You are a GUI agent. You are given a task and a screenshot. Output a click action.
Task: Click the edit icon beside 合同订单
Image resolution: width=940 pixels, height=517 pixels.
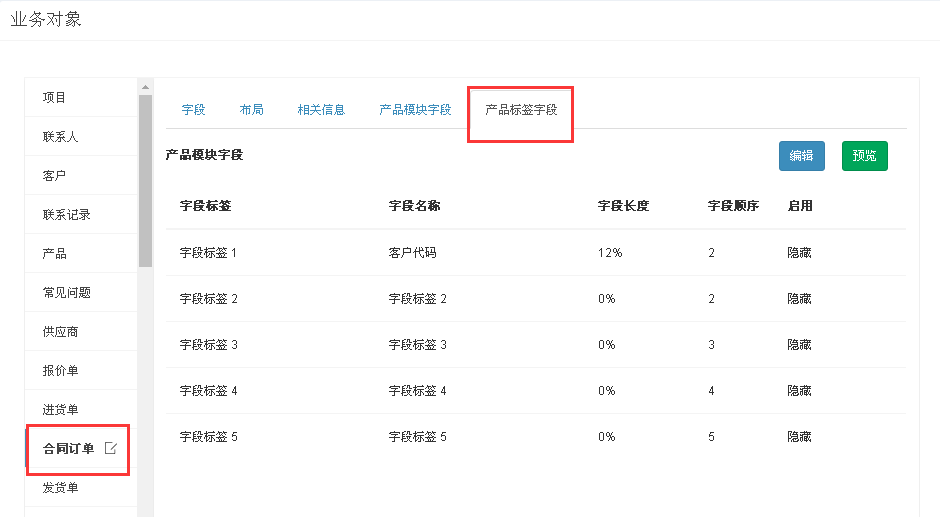tap(111, 449)
